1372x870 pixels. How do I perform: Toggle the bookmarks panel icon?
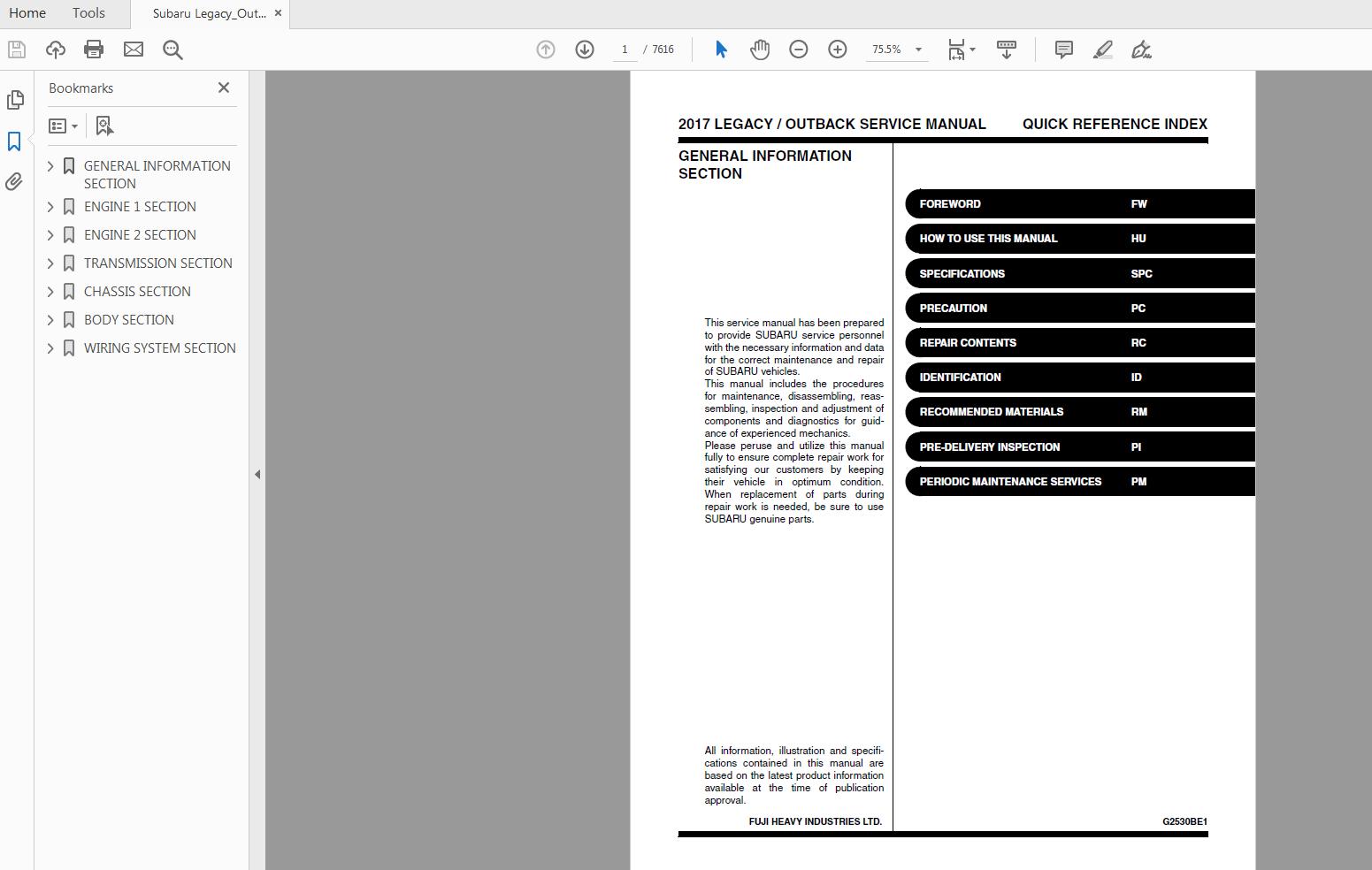[x=14, y=141]
